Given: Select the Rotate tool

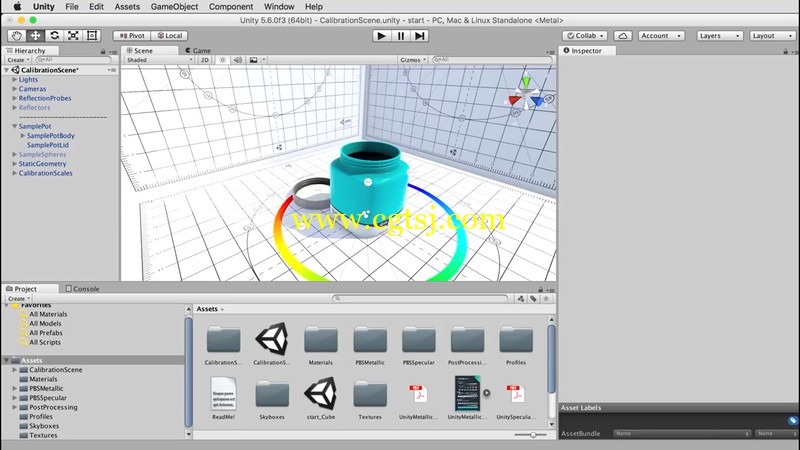Looking at the screenshot, I should 54,36.
